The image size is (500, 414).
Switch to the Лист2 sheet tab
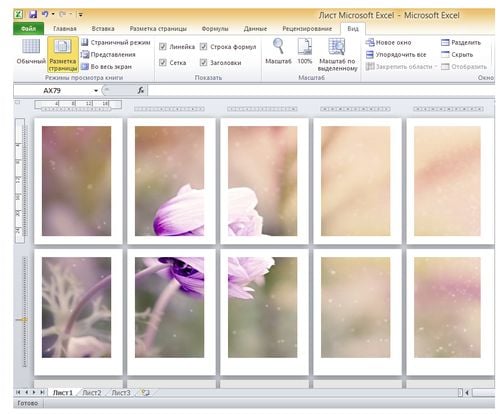(91, 393)
